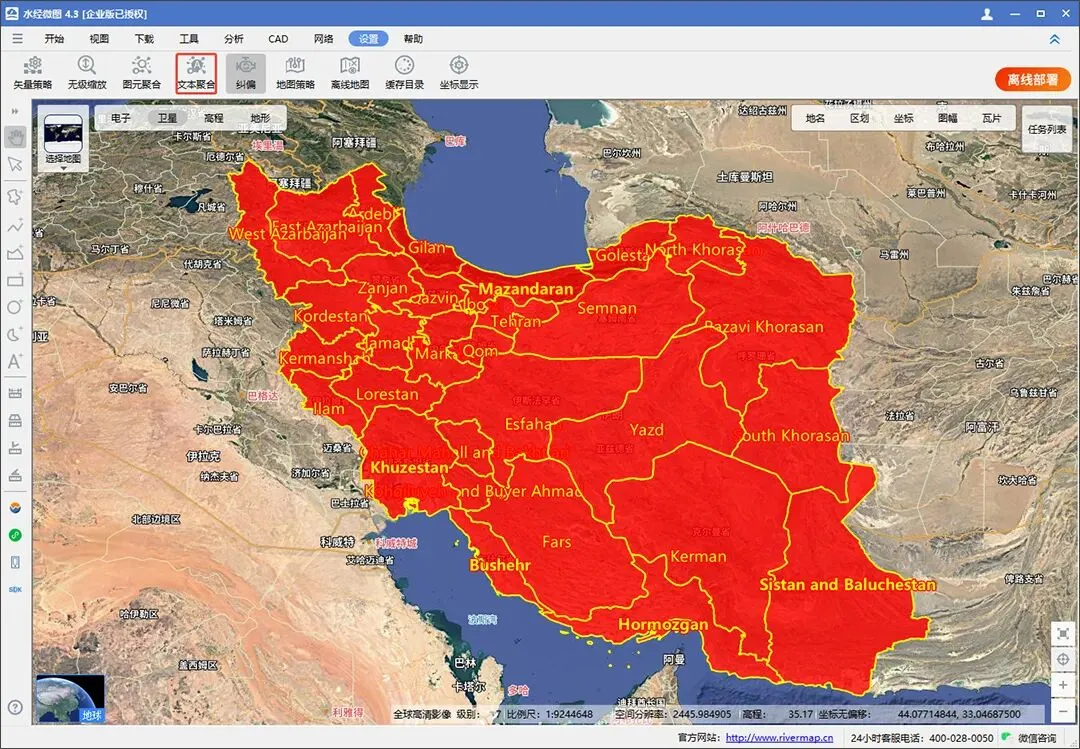This screenshot has height=749, width=1080.
Task: Click the 无级缩放 stepless zoom icon
Action: [87, 73]
